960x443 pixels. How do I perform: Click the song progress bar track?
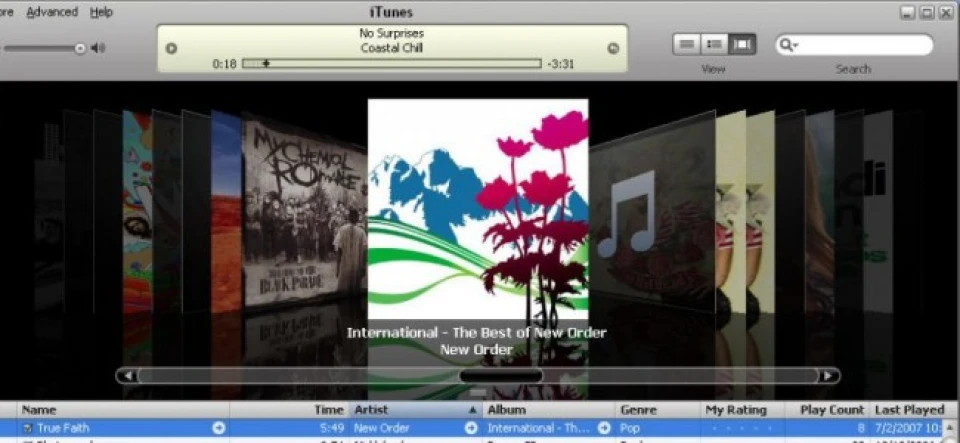[392, 63]
